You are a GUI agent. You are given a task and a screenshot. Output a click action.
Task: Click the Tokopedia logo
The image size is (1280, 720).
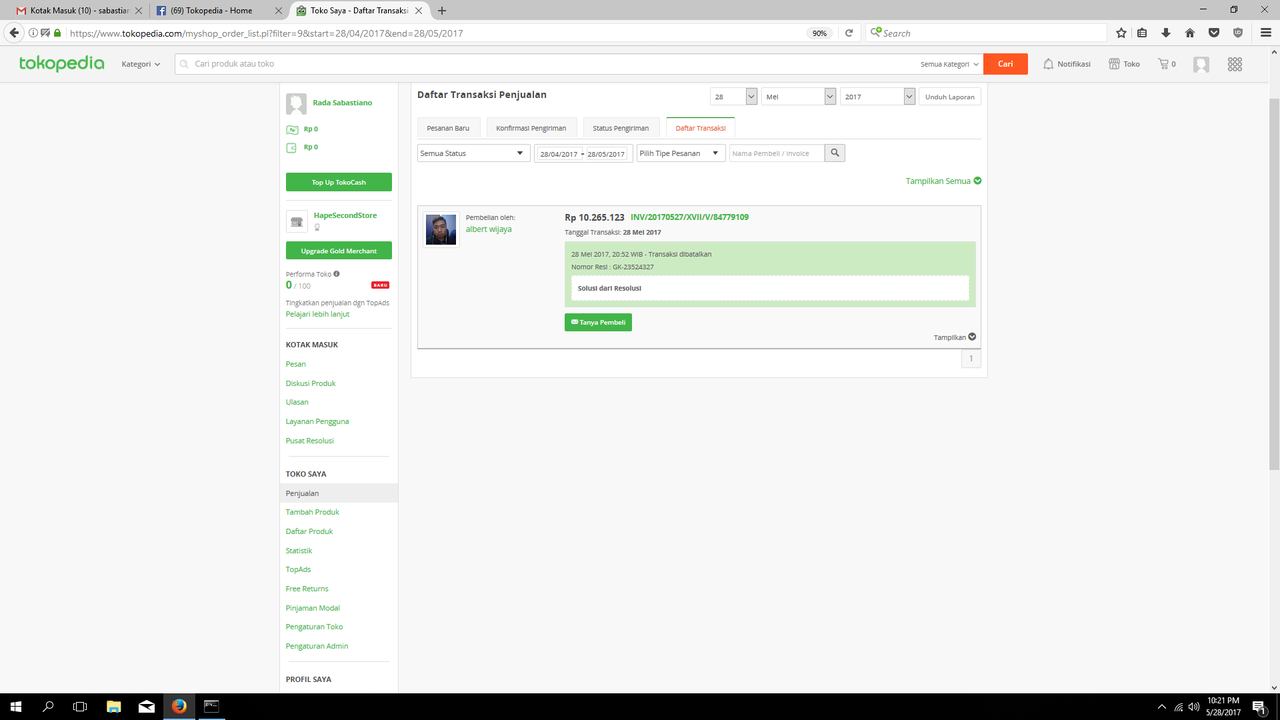(x=61, y=64)
